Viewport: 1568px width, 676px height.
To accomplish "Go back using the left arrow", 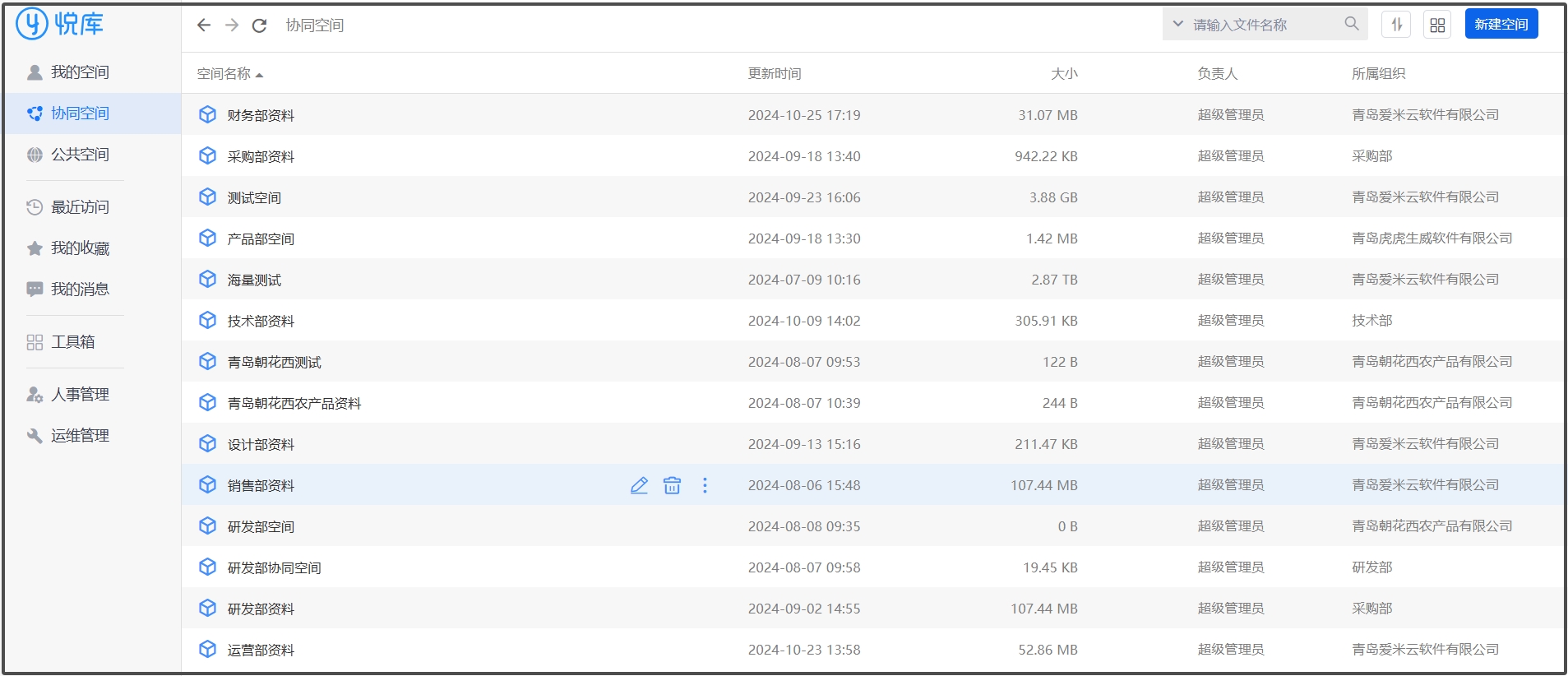I will coord(204,25).
